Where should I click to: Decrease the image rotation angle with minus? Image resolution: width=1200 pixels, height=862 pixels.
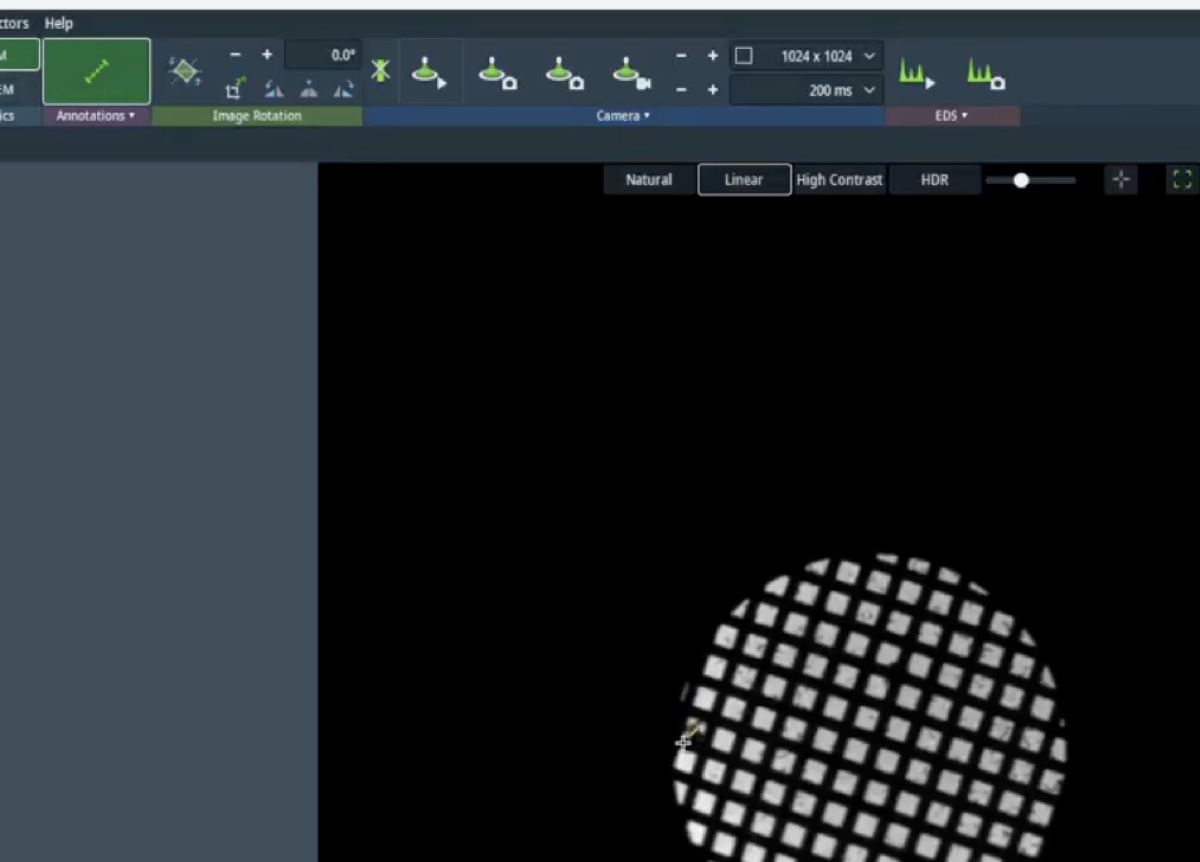click(236, 55)
